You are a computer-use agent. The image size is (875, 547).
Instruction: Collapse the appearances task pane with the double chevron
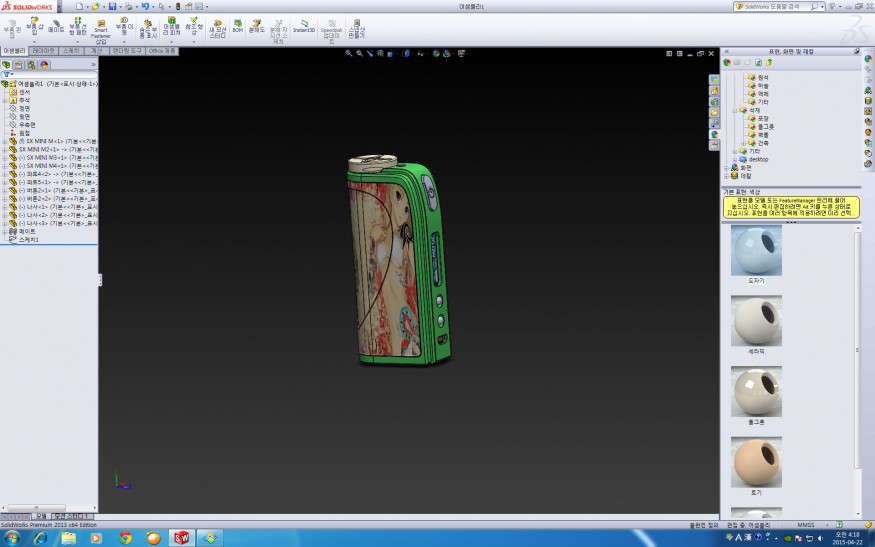coord(727,51)
